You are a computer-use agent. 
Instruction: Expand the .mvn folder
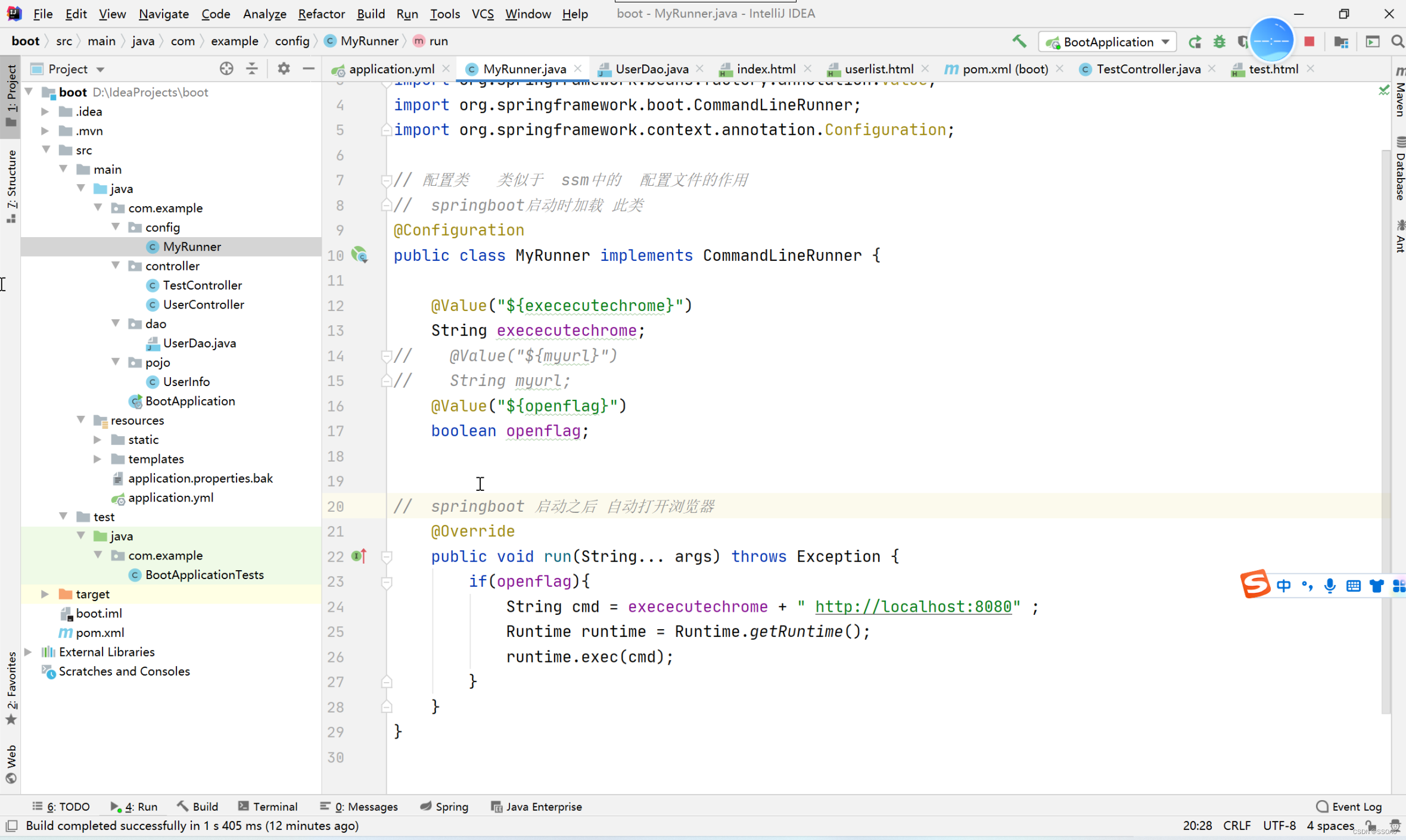[x=45, y=130]
